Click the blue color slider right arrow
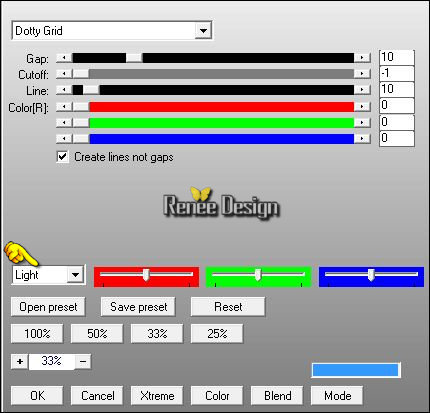430x413 pixels. coord(362,138)
